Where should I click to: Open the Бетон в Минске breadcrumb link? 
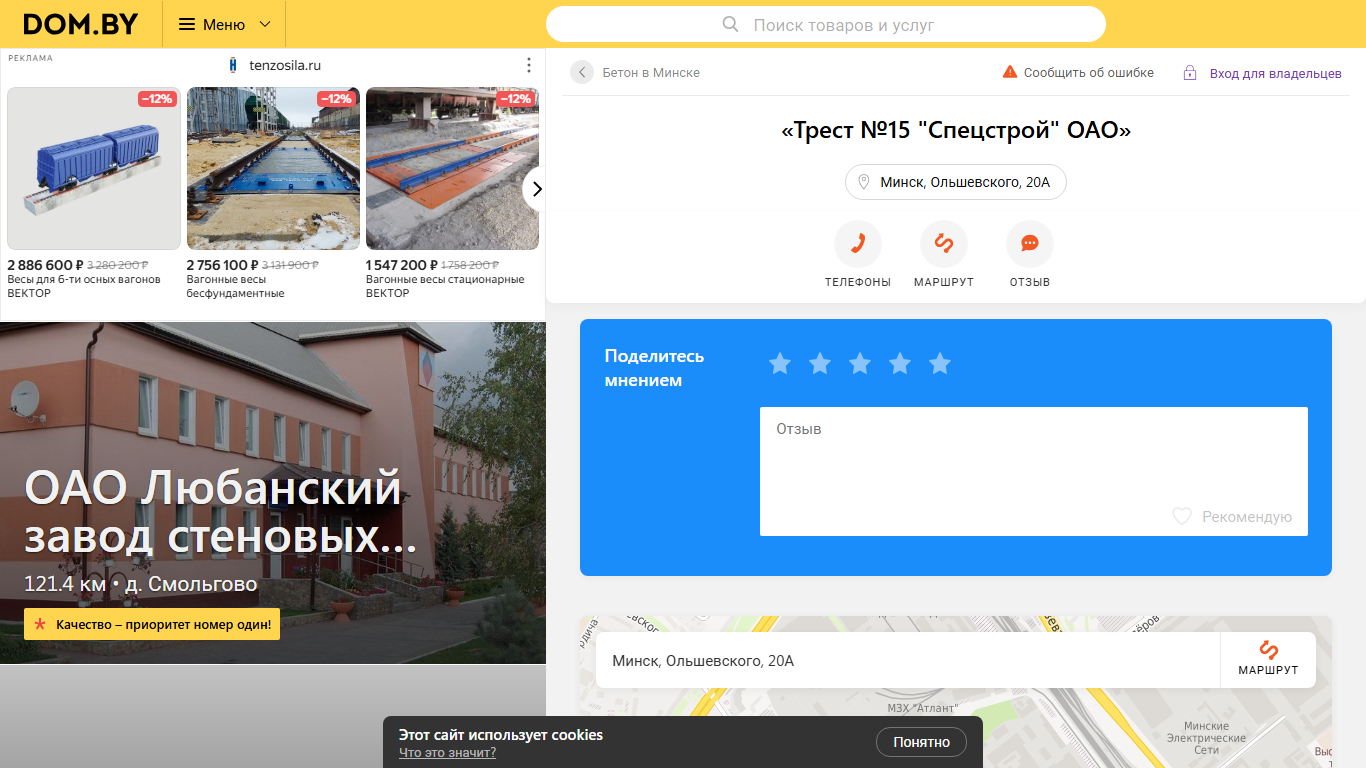pyautogui.click(x=651, y=73)
